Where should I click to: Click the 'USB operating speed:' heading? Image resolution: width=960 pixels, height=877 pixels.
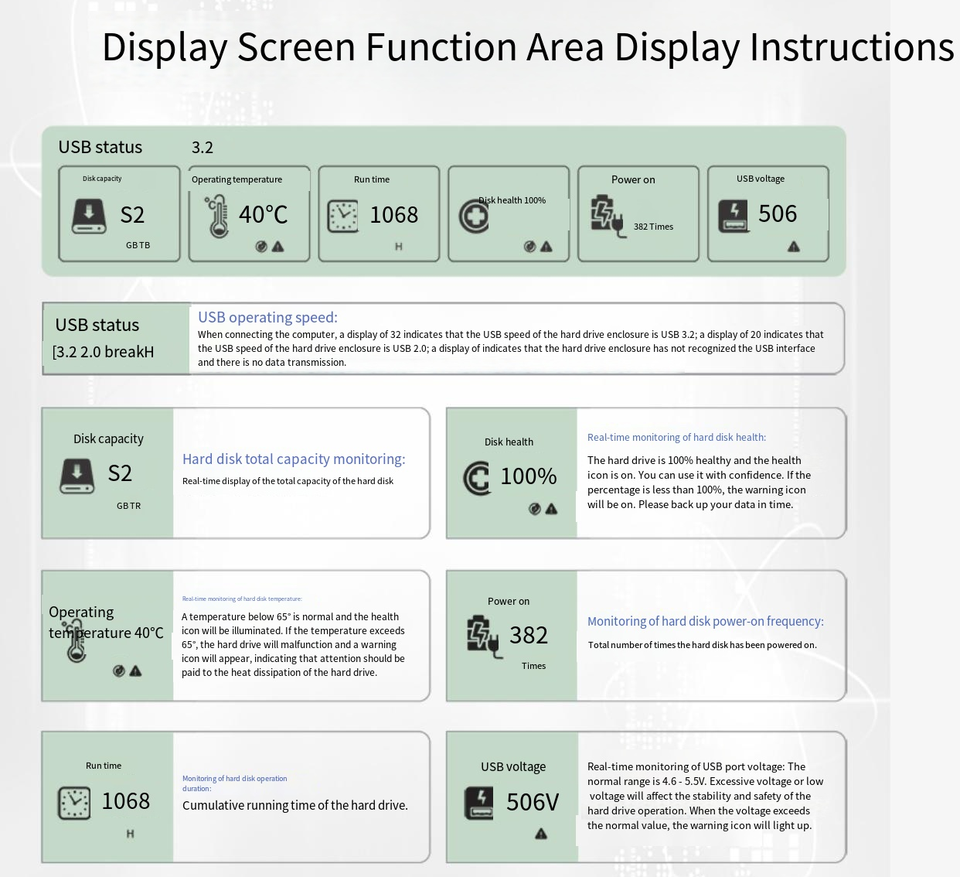[268, 317]
